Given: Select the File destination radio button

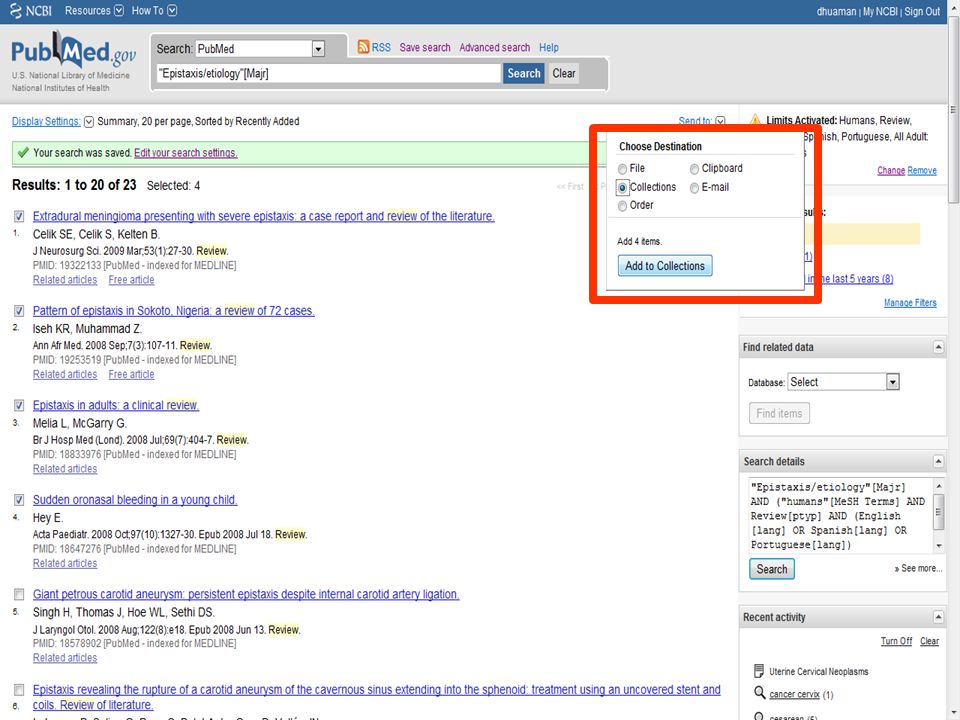Looking at the screenshot, I should (622, 168).
